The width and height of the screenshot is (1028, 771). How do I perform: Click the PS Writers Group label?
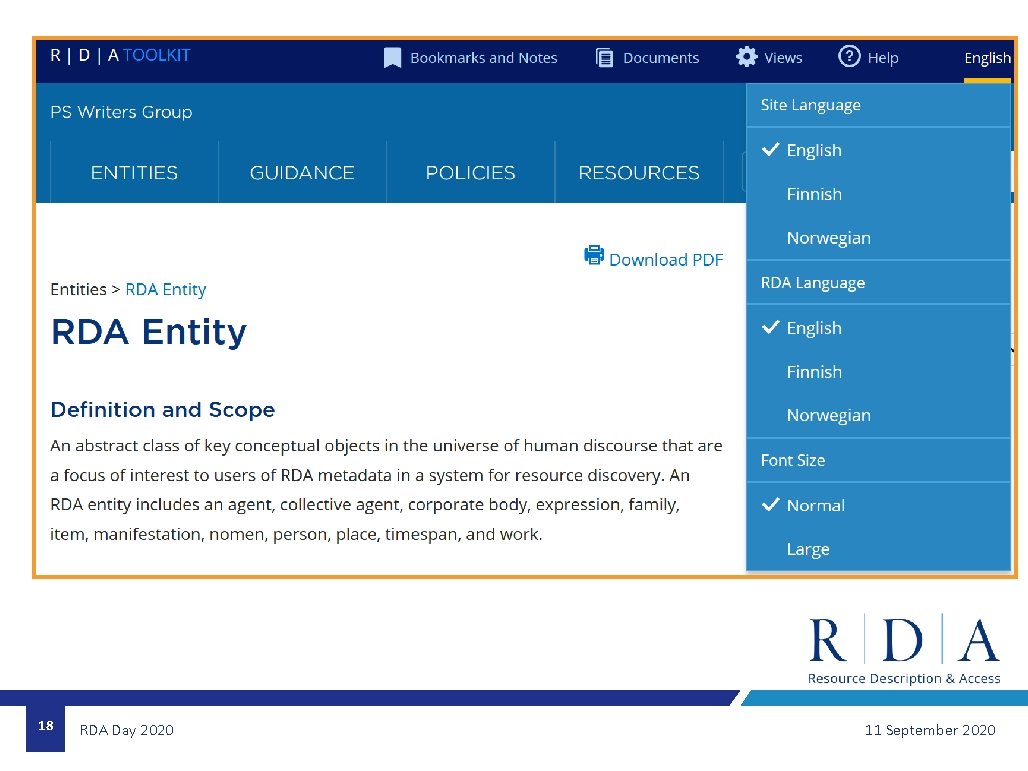click(x=121, y=112)
